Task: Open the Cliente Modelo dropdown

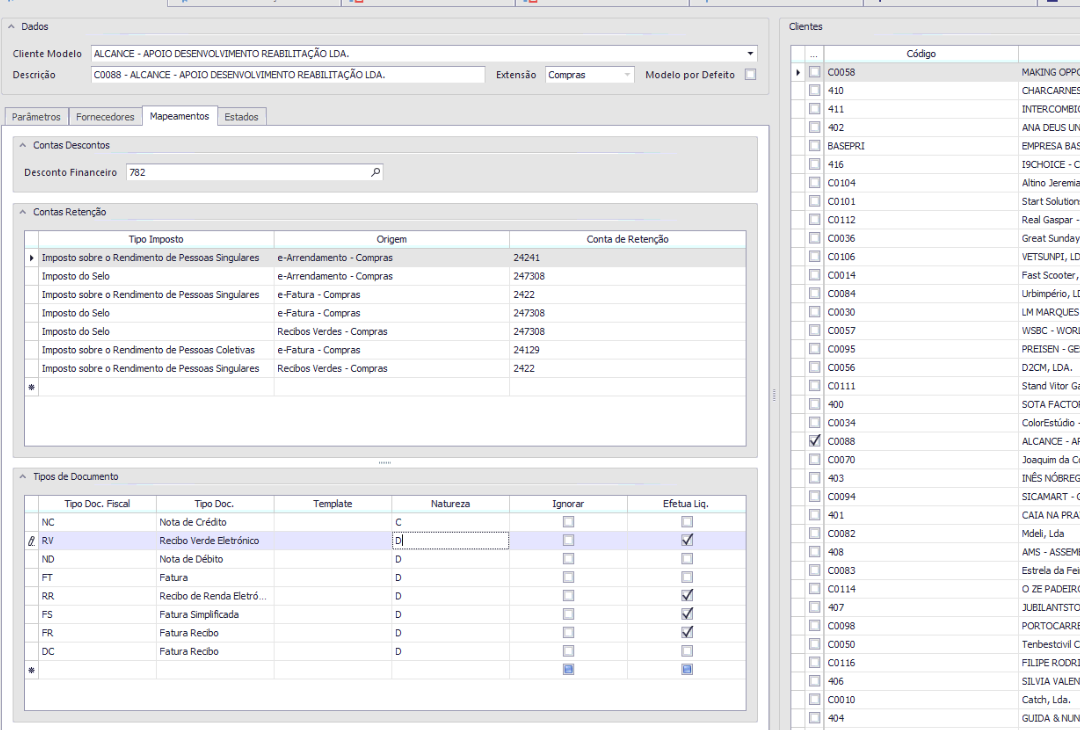Action: [750, 53]
